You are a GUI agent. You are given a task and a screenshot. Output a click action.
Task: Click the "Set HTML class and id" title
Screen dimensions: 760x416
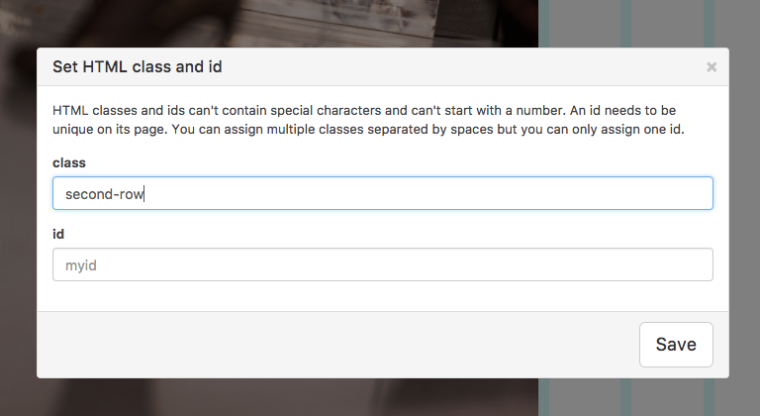point(137,68)
